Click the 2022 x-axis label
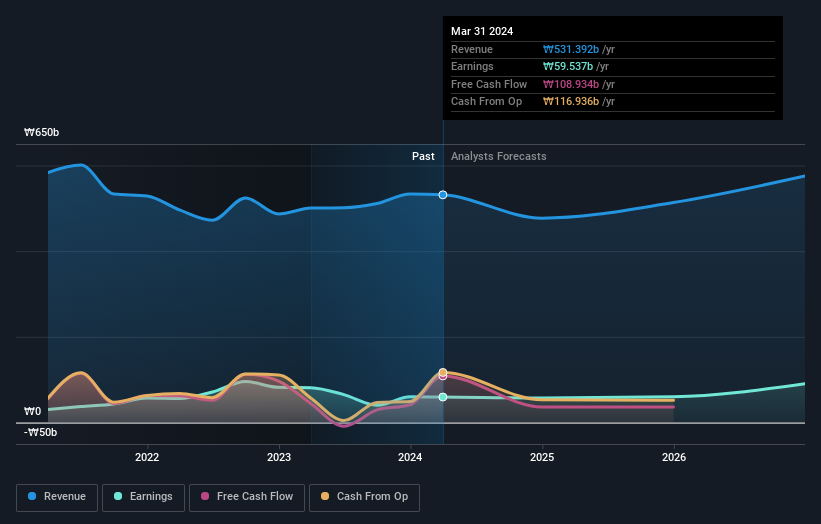The image size is (821, 524). point(147,457)
